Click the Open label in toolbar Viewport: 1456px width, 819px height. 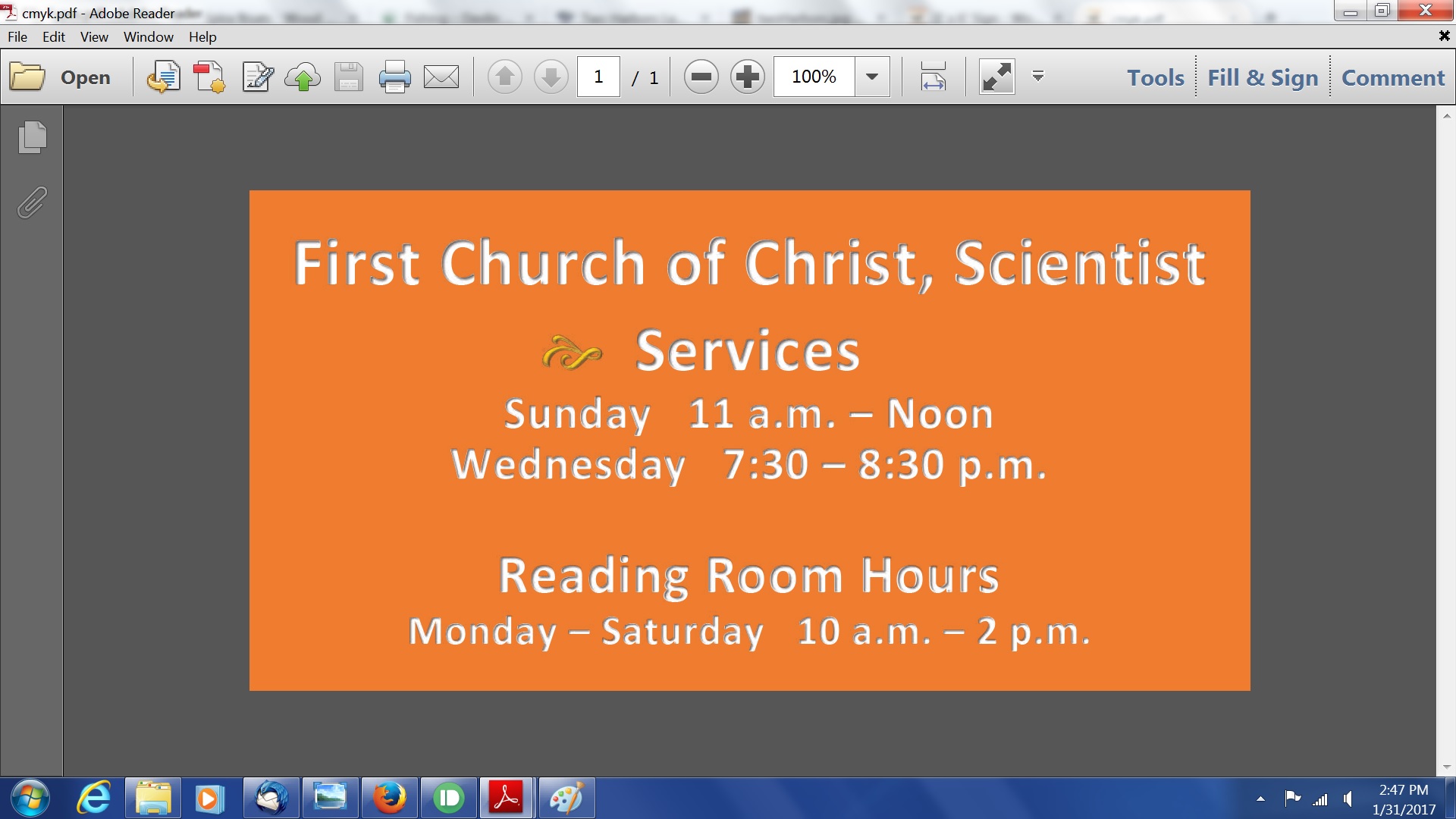coord(85,77)
